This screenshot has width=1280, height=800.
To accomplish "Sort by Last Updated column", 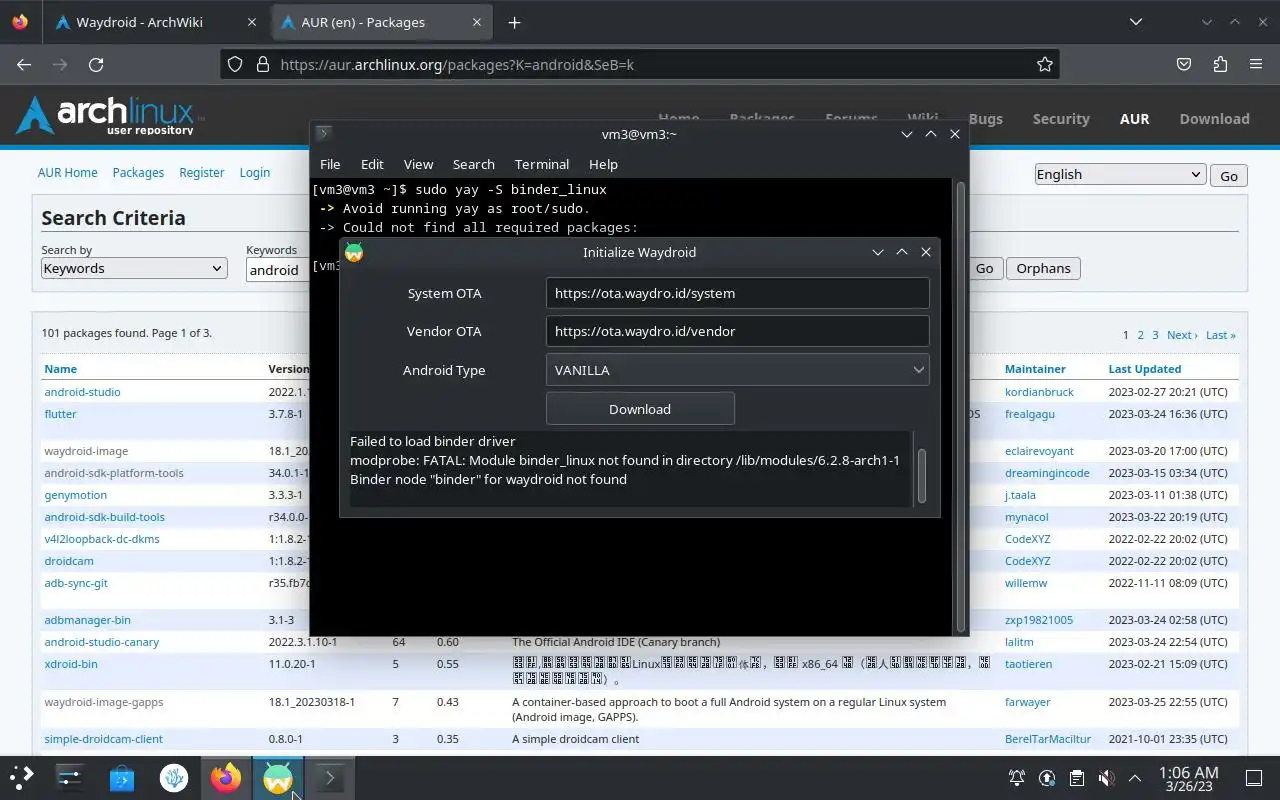I will tap(1144, 369).
